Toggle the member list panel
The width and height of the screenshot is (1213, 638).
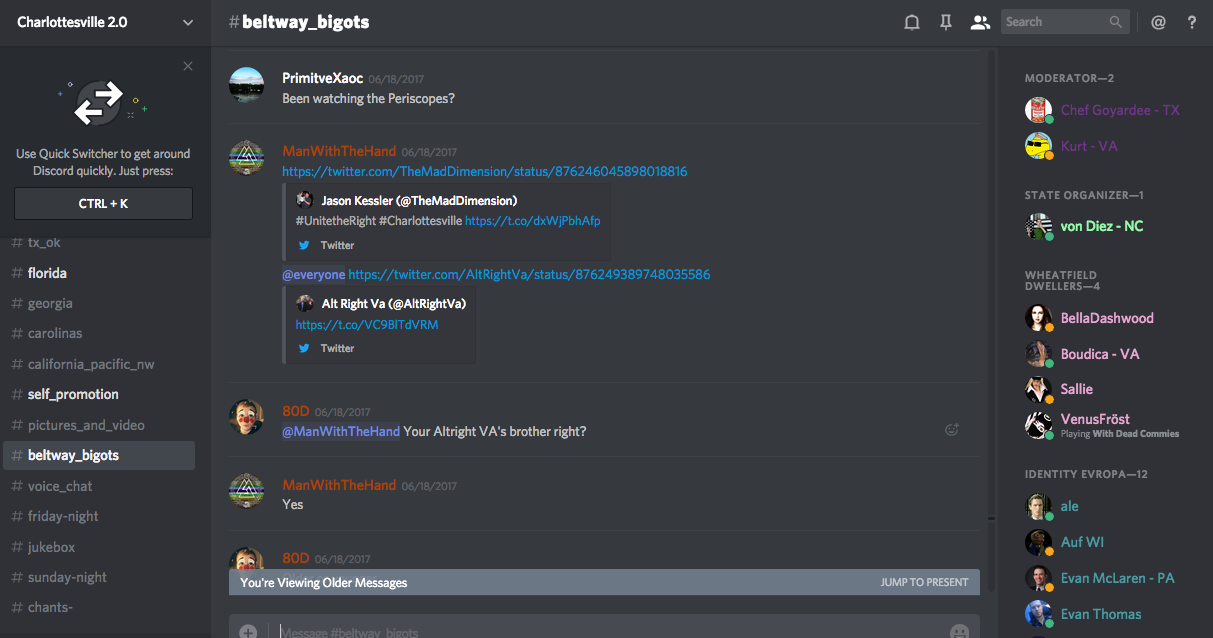click(980, 22)
